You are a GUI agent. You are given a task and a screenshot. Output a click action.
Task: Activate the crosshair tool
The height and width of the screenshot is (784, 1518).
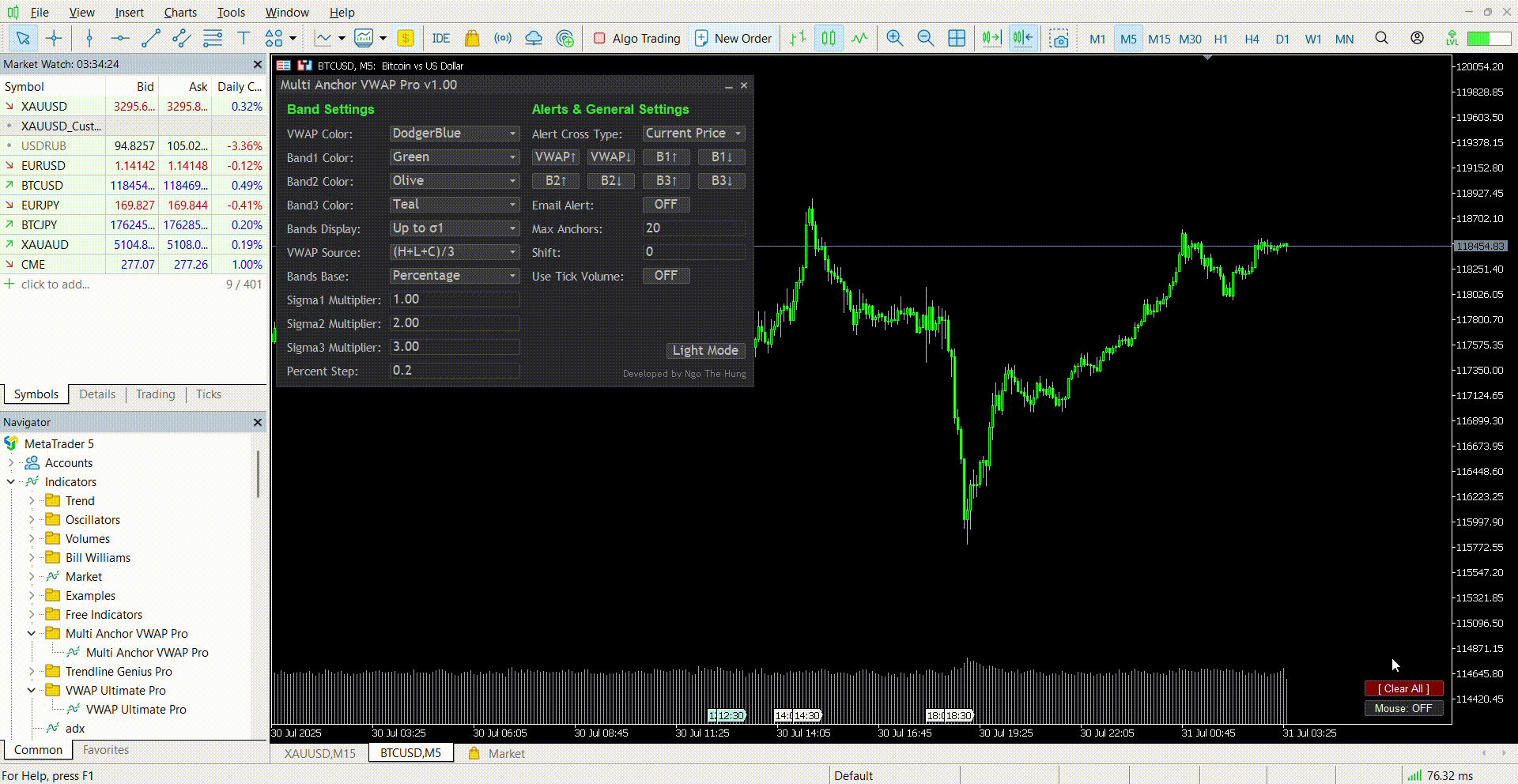(x=54, y=38)
